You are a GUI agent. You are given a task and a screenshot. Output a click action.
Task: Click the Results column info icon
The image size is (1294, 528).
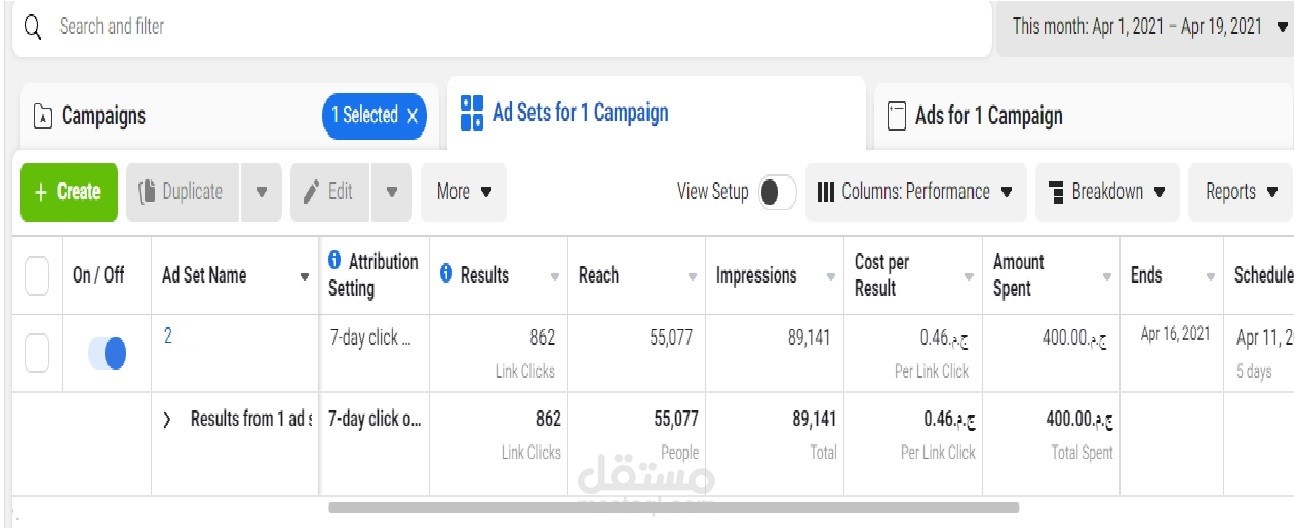tap(446, 275)
